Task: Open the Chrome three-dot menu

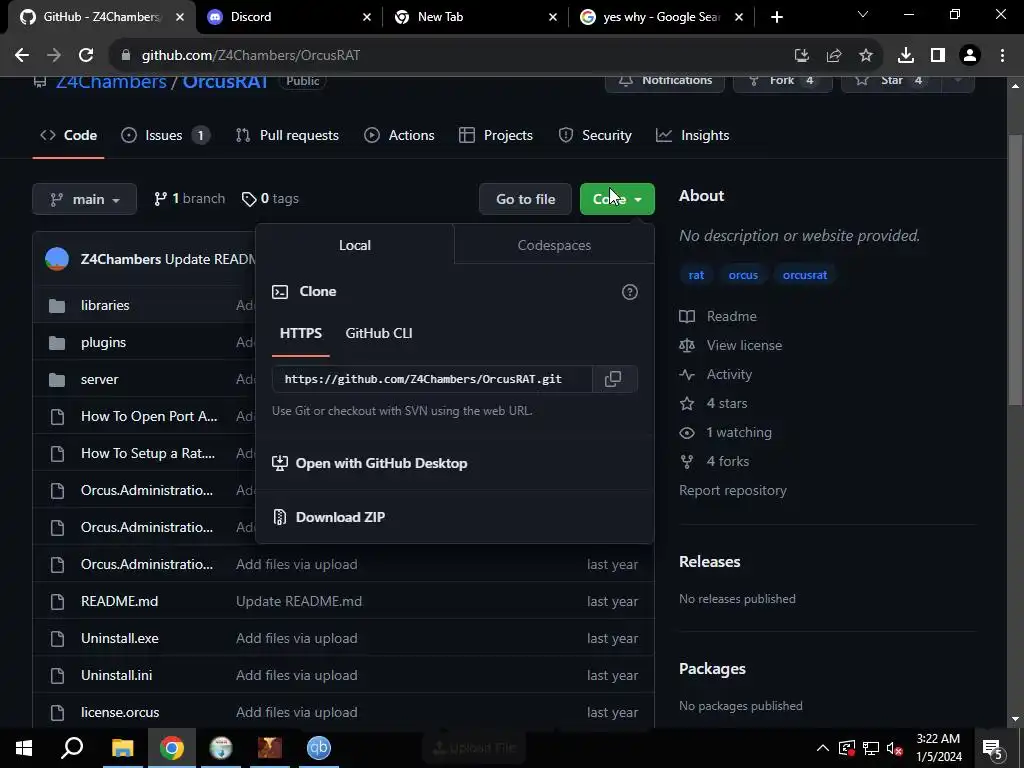Action: (x=1002, y=56)
